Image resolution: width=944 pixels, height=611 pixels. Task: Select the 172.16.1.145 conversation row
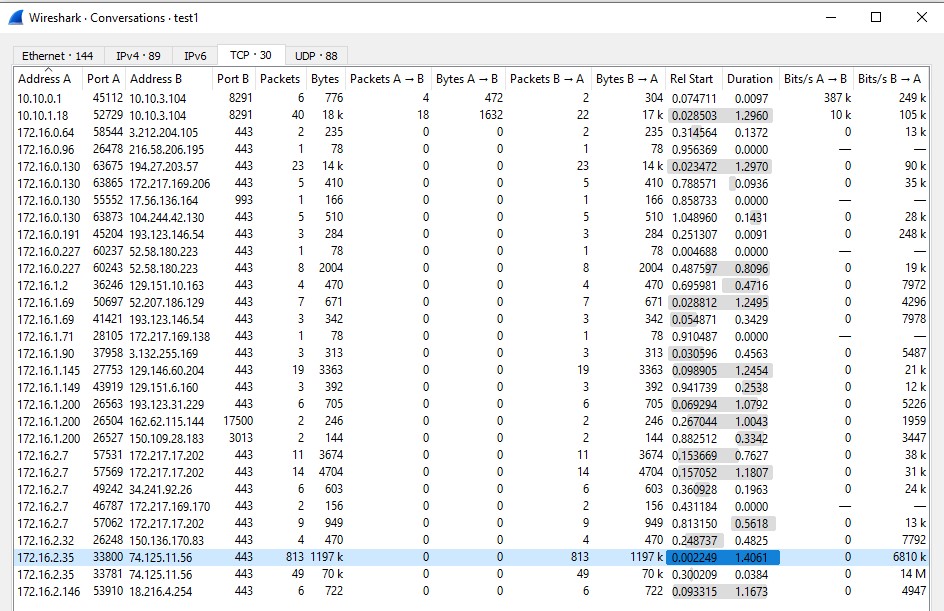tap(471, 370)
